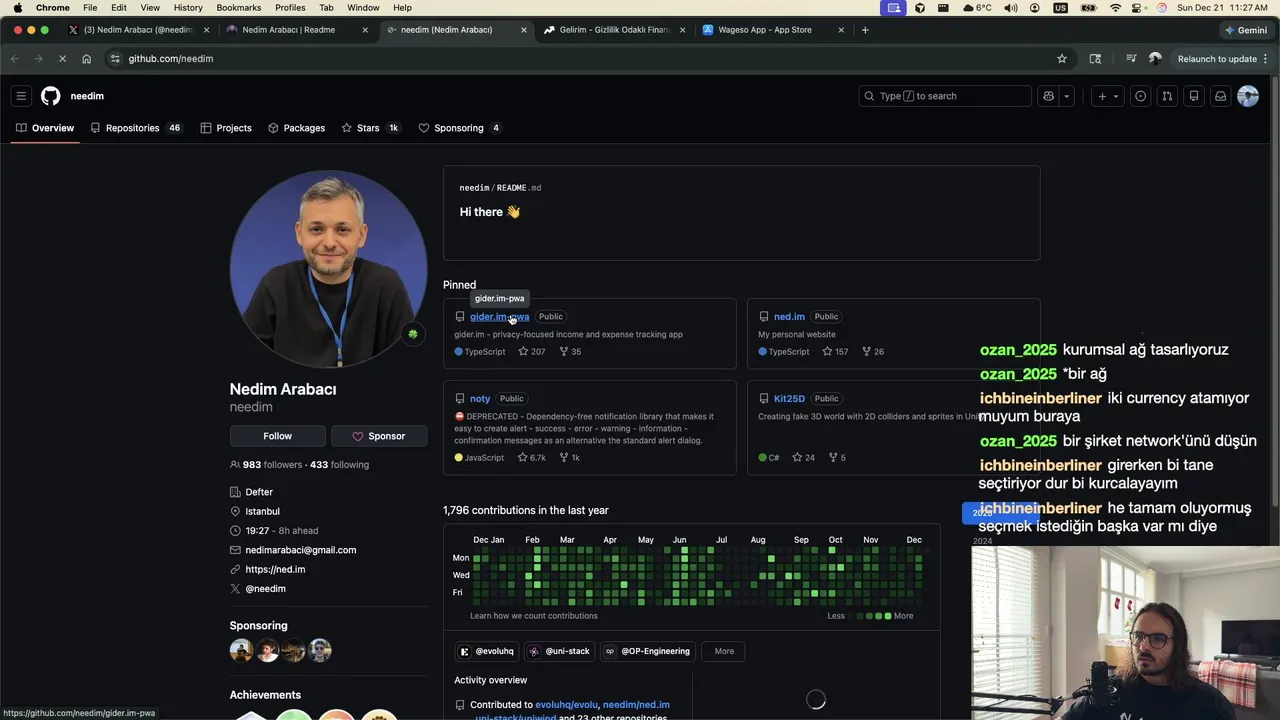Click the Sponsor button
Screen dimensions: 1280x720
click(379, 436)
